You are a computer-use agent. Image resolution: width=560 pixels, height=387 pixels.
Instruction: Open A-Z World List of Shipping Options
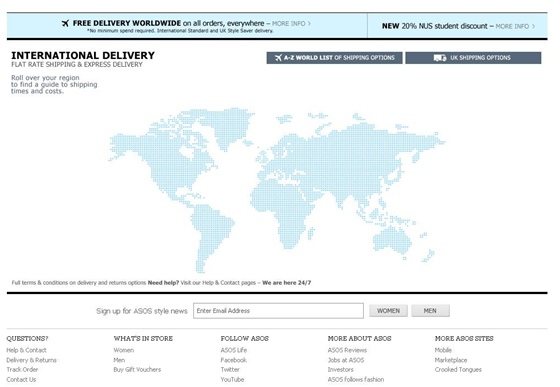334,58
